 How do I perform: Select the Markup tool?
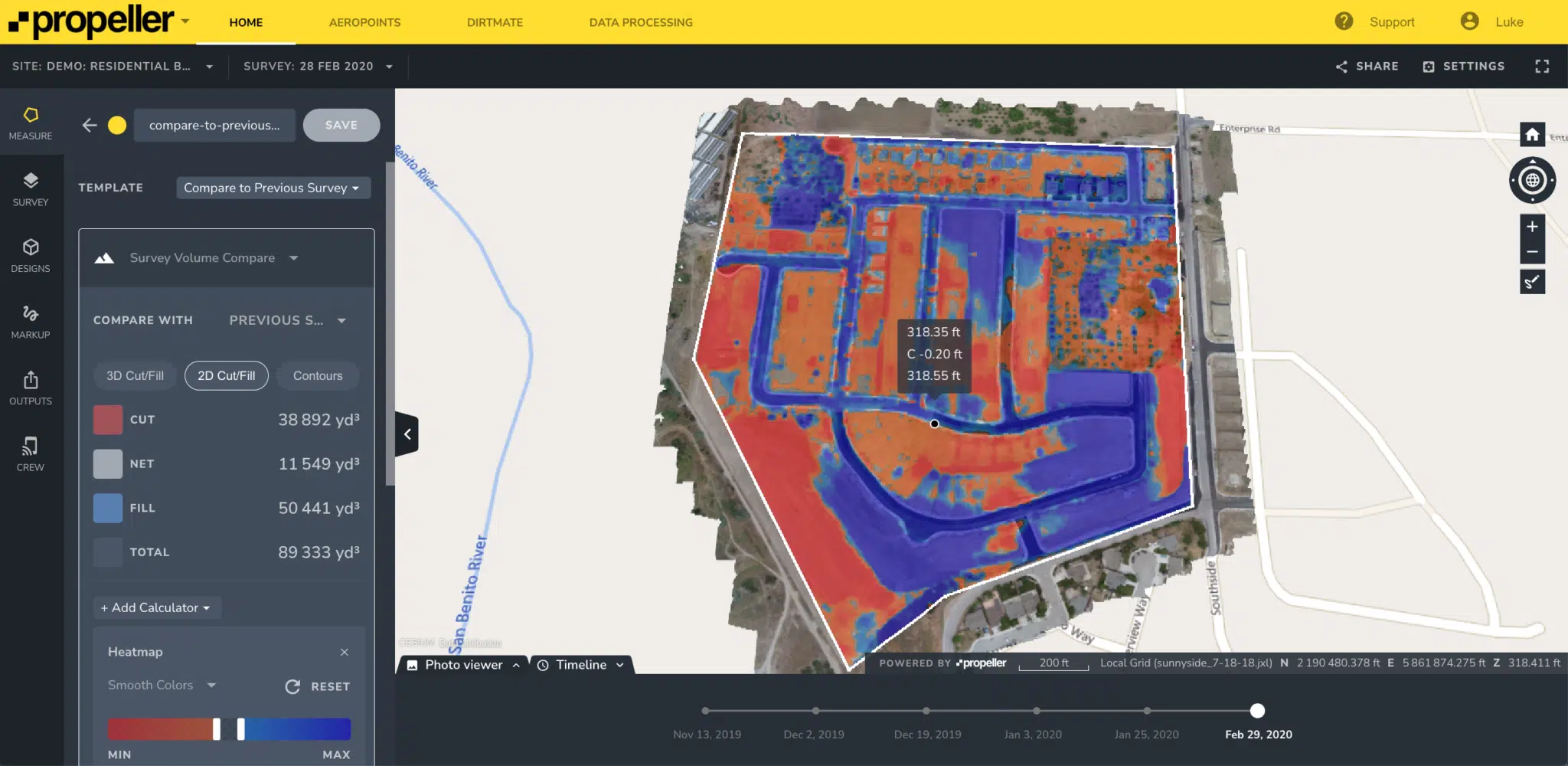[31, 322]
